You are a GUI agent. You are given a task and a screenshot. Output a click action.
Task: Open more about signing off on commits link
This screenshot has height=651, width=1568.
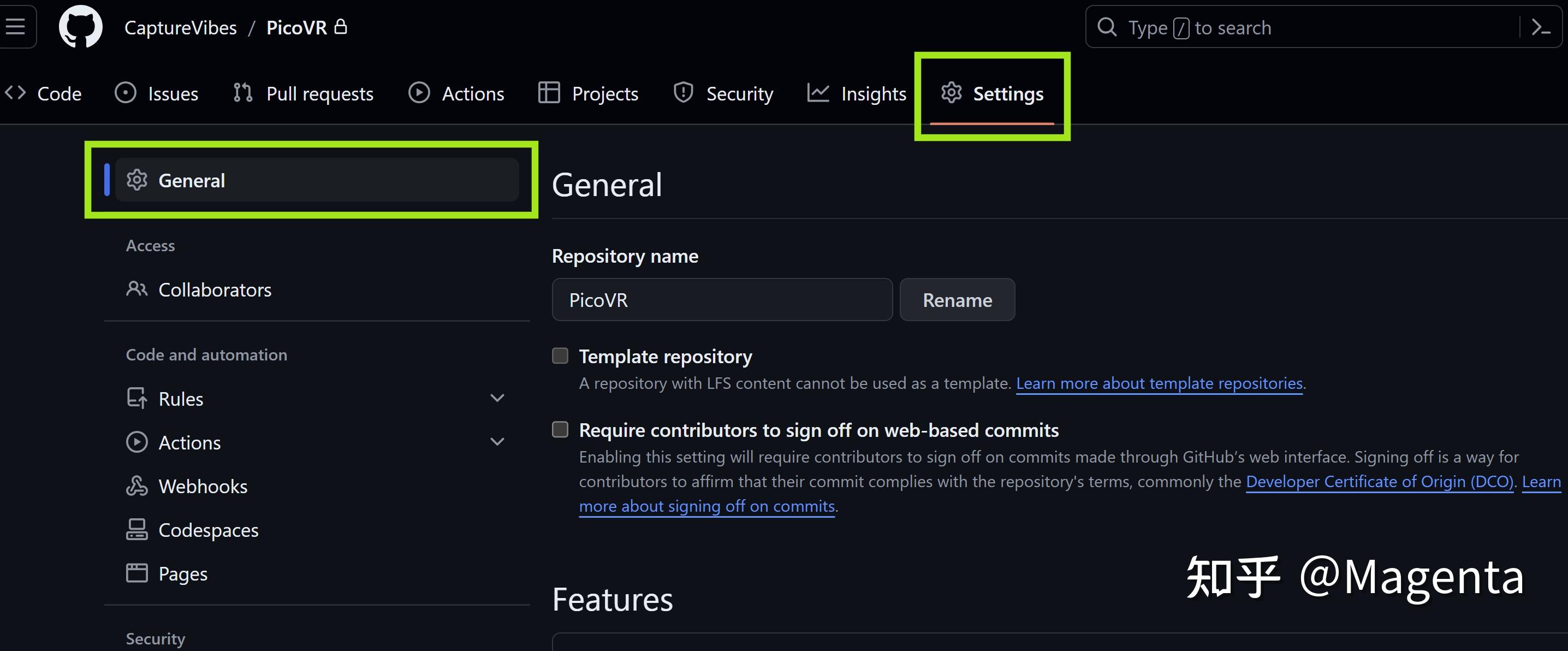coord(706,506)
